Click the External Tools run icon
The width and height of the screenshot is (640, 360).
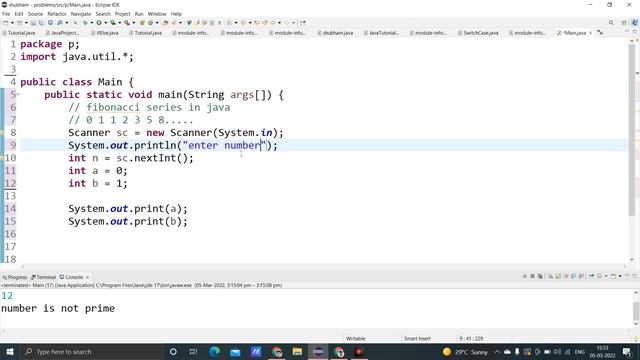127,23
